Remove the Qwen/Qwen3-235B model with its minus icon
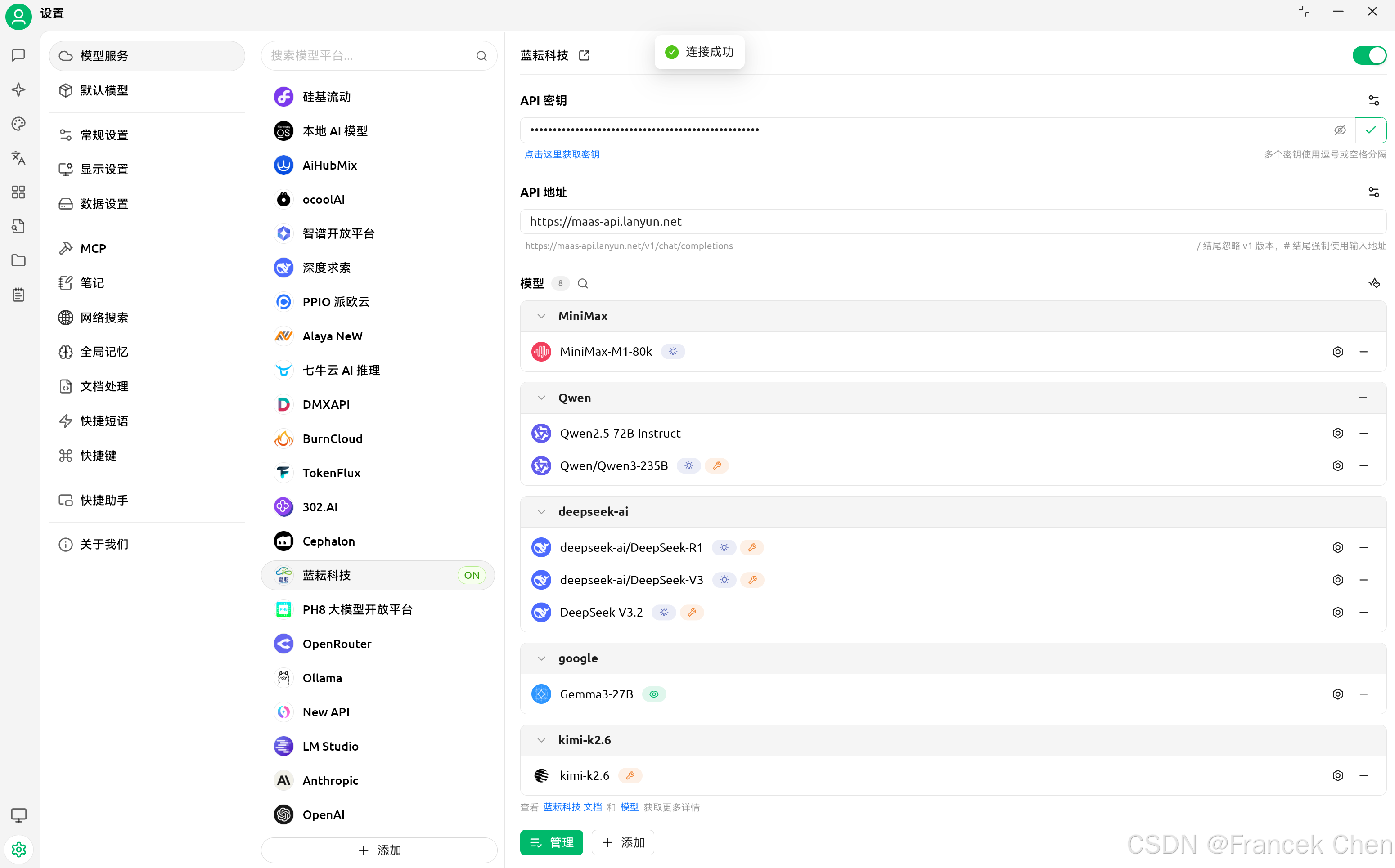This screenshot has height=868, width=1395. (x=1363, y=465)
